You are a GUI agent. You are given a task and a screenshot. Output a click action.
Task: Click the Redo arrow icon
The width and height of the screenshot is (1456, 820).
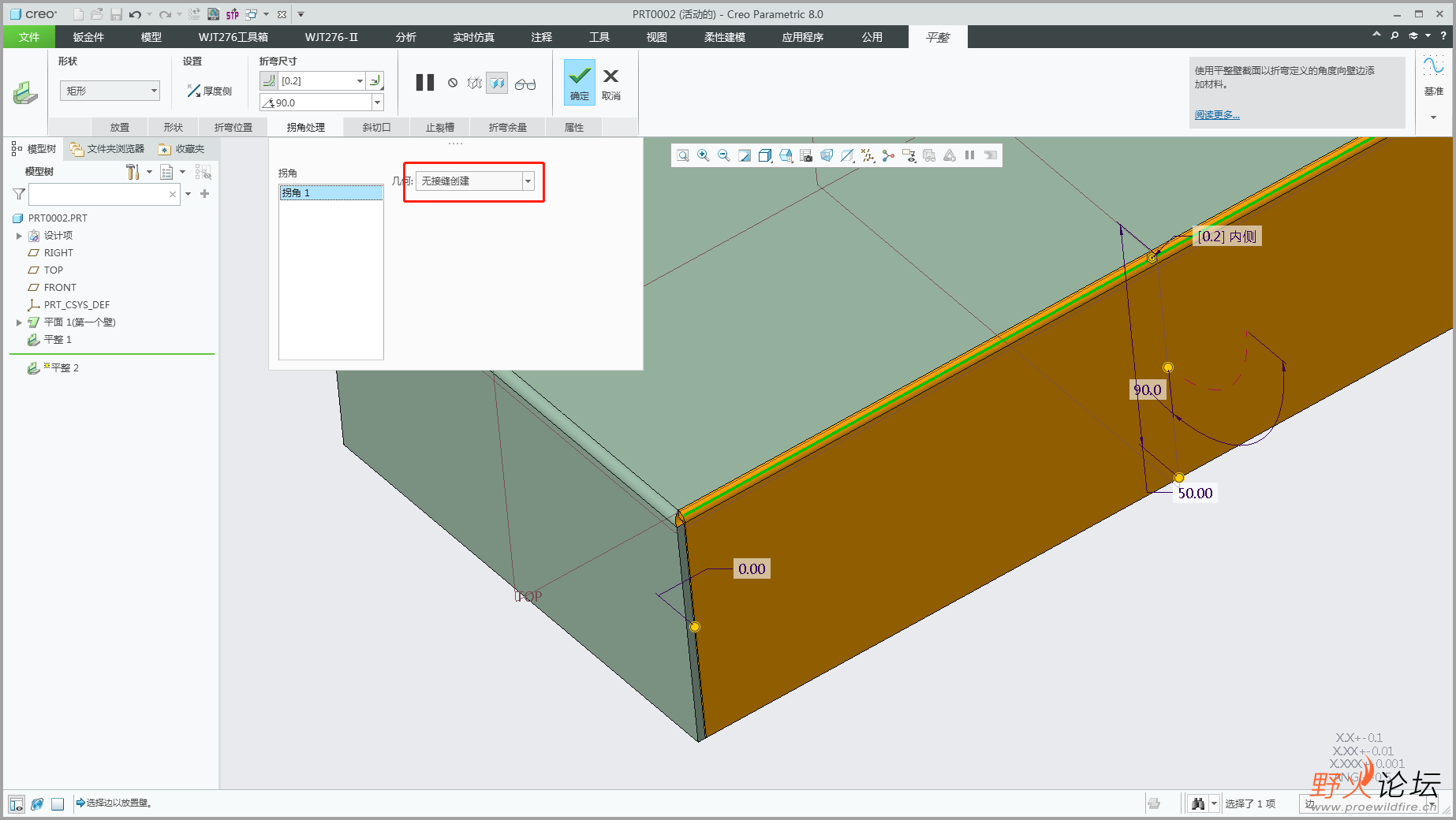165,14
